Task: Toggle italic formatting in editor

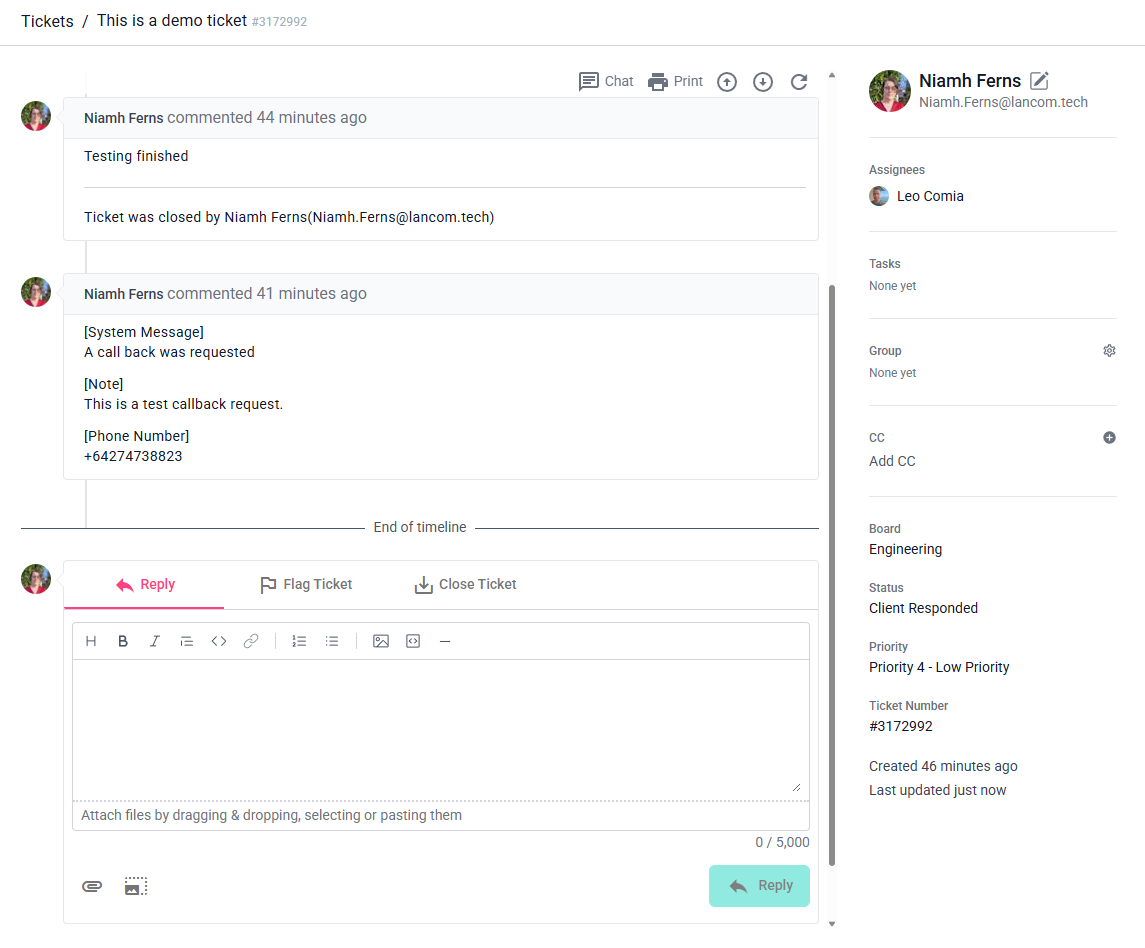Action: (155, 641)
